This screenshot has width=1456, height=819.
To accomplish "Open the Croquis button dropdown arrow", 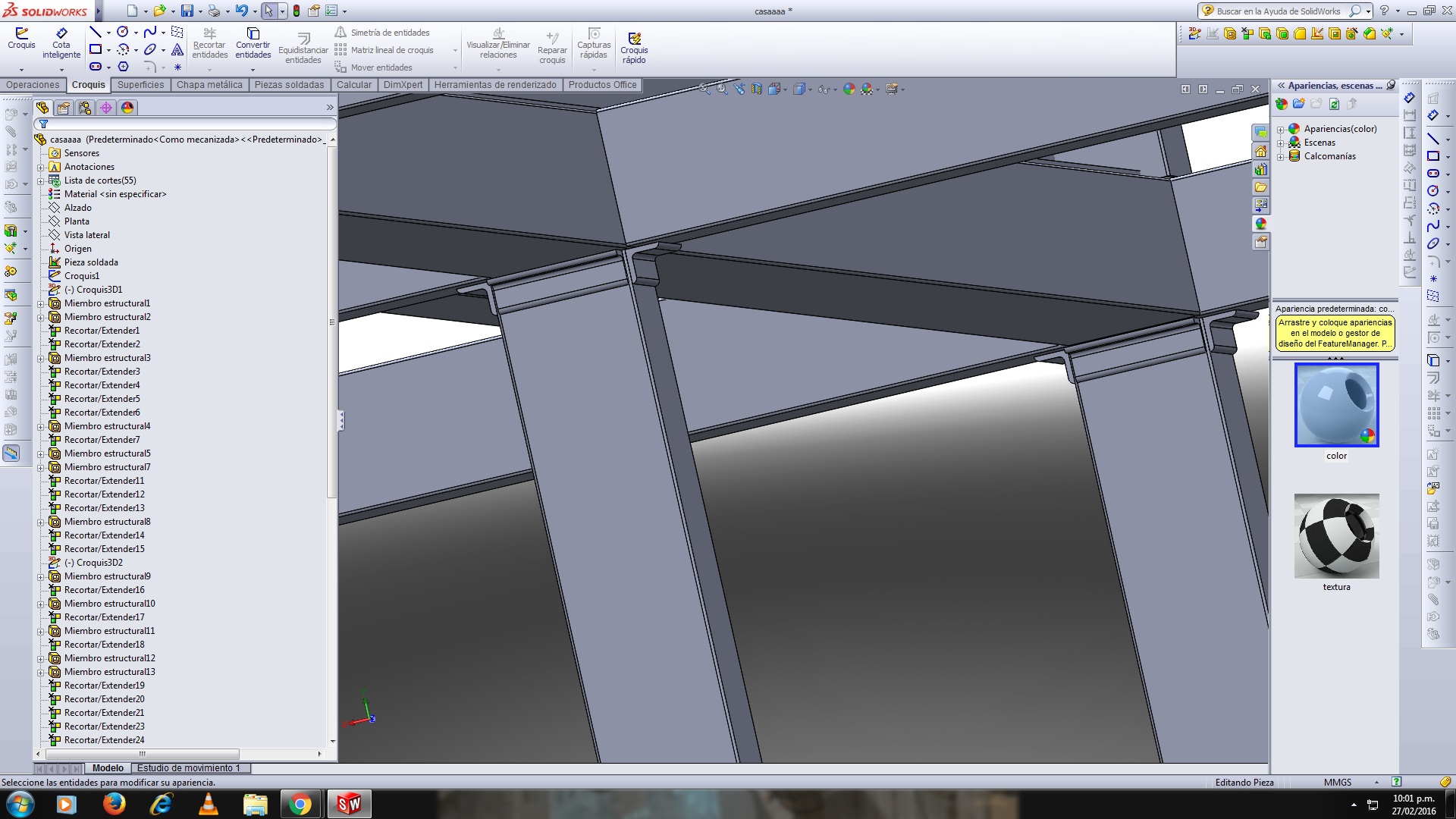I will pyautogui.click(x=21, y=69).
